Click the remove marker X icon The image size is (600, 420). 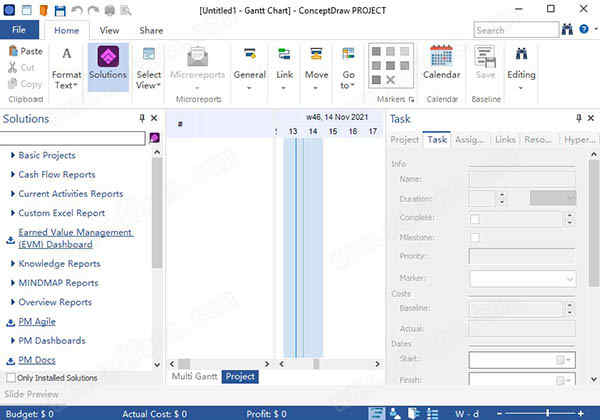point(390,80)
